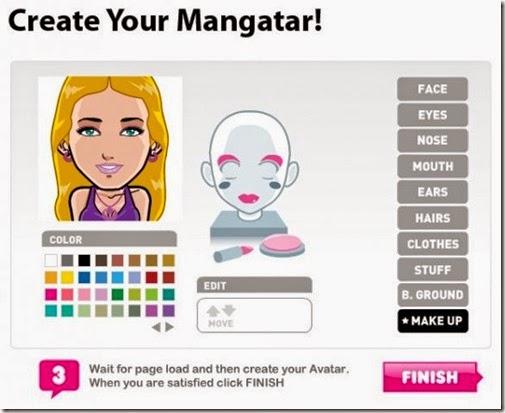This screenshot has width=505, height=413.
Task: Choose the purple swatch in last row
Action: [169, 311]
